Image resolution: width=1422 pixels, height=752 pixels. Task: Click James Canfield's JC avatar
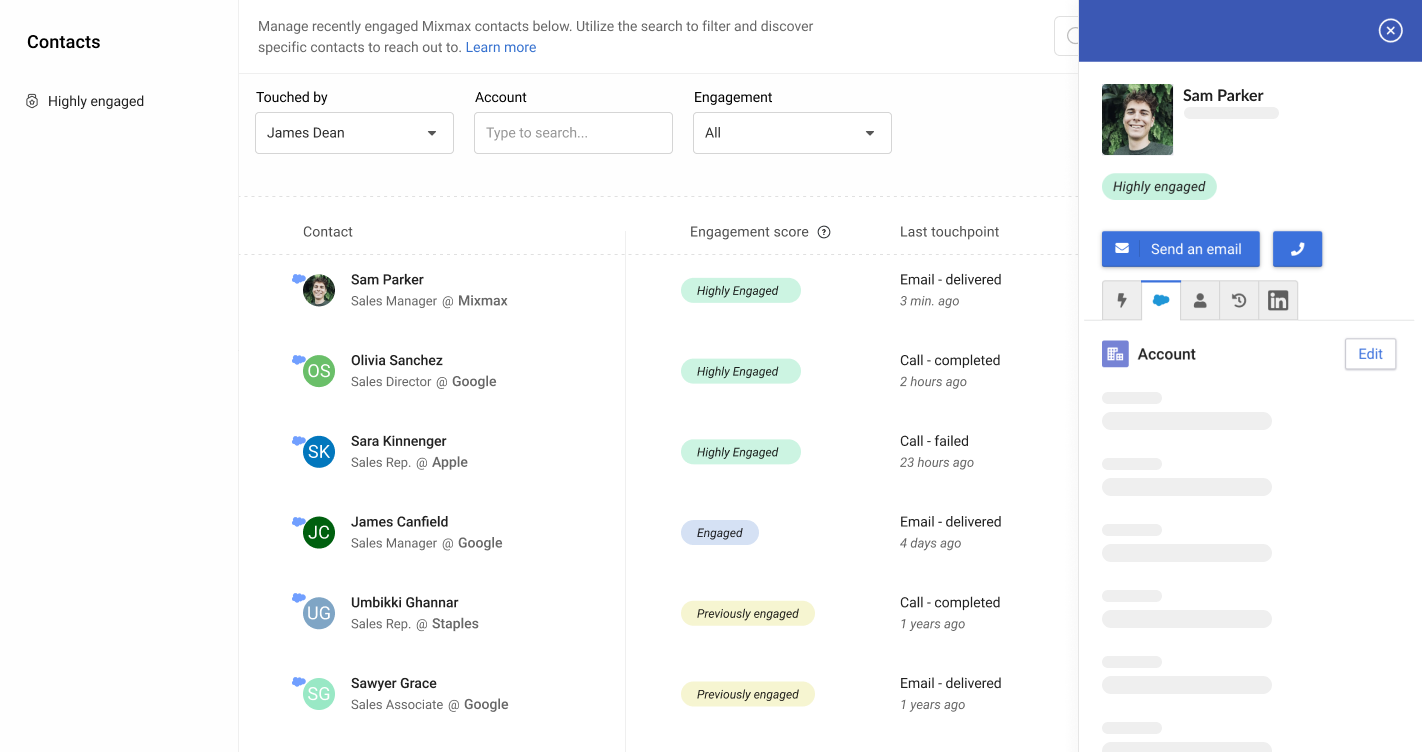(319, 533)
